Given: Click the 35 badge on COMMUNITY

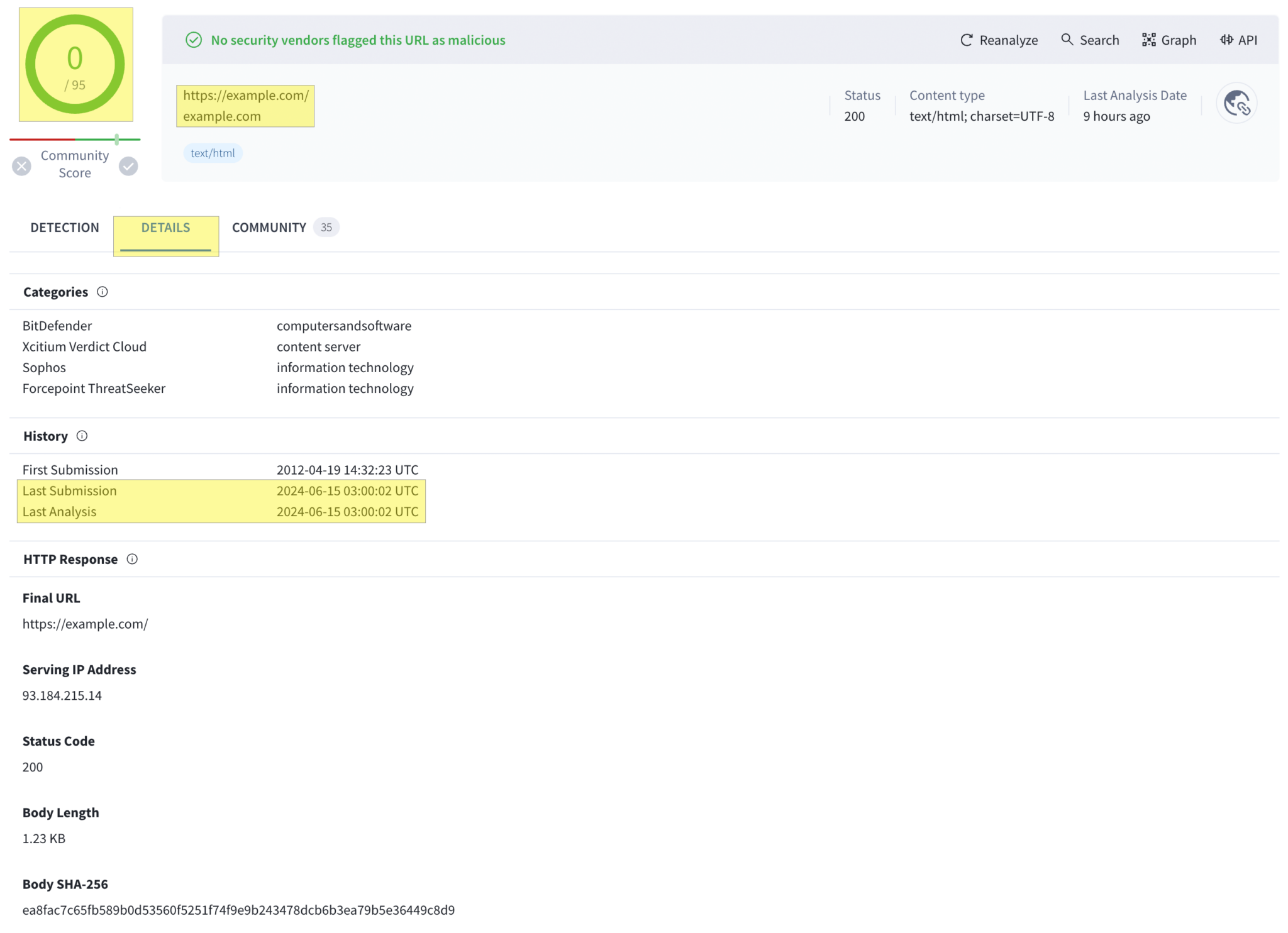Looking at the screenshot, I should [x=326, y=227].
